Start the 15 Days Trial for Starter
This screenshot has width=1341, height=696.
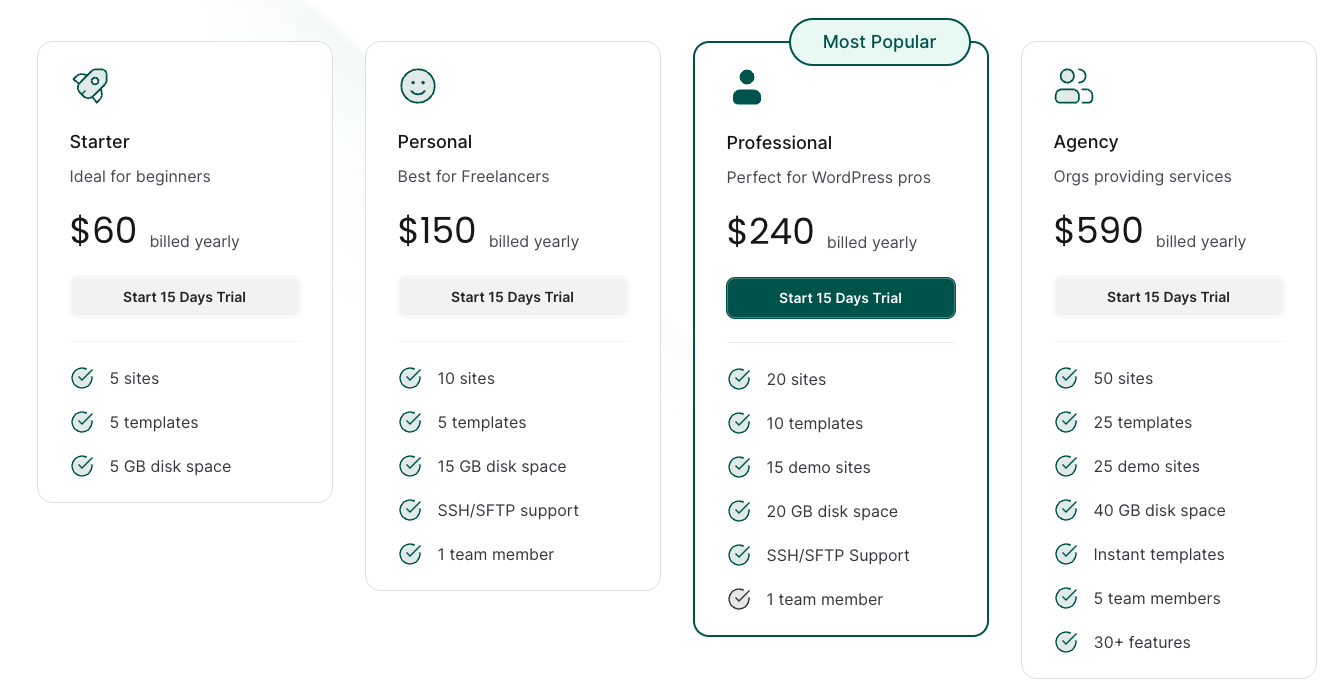tap(184, 297)
